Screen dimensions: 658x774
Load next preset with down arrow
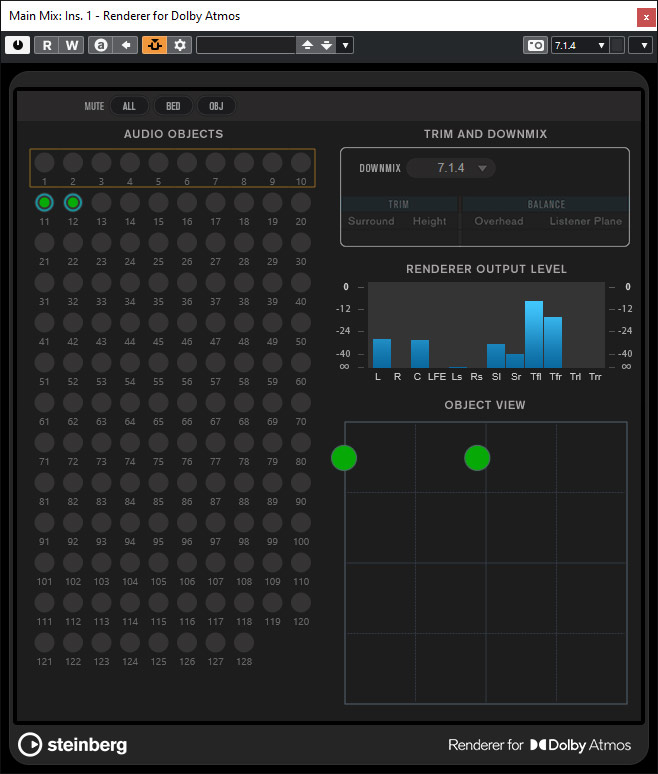[326, 45]
